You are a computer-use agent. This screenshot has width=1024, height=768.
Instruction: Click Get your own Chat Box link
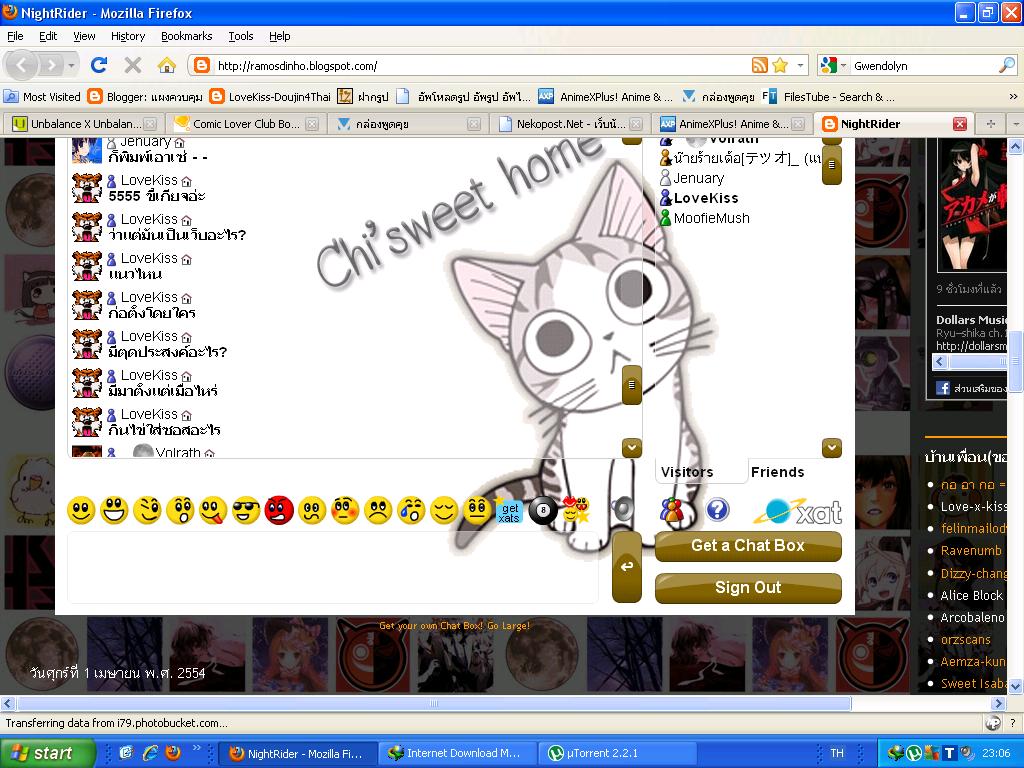454,626
